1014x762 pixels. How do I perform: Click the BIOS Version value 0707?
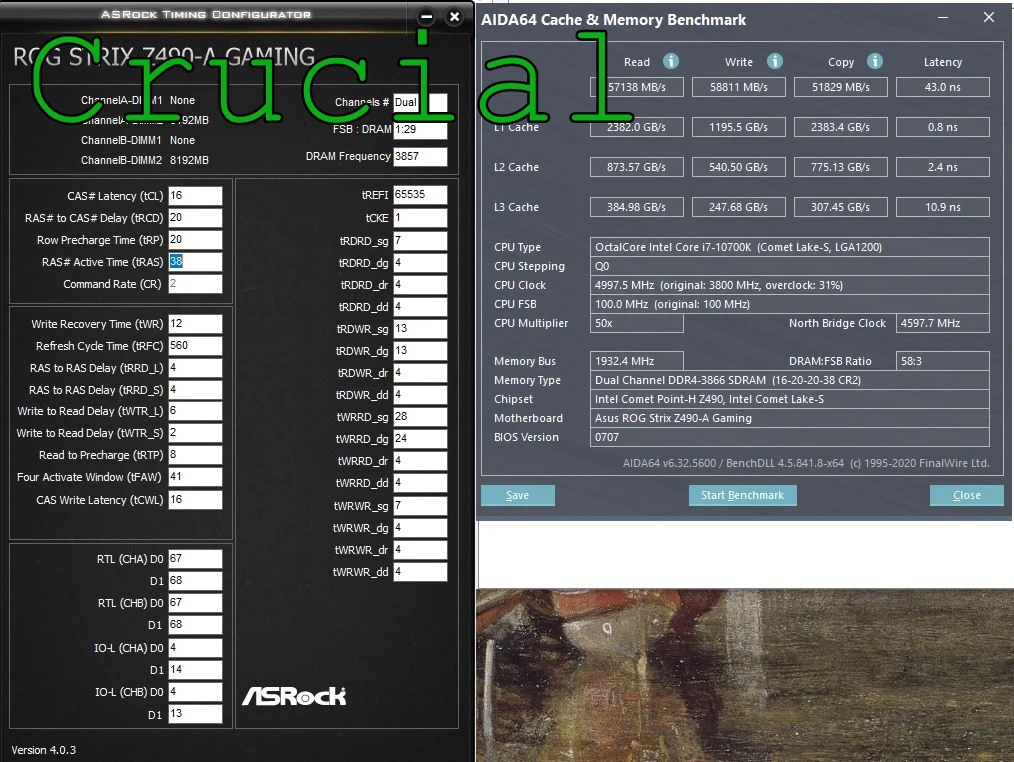coord(790,437)
